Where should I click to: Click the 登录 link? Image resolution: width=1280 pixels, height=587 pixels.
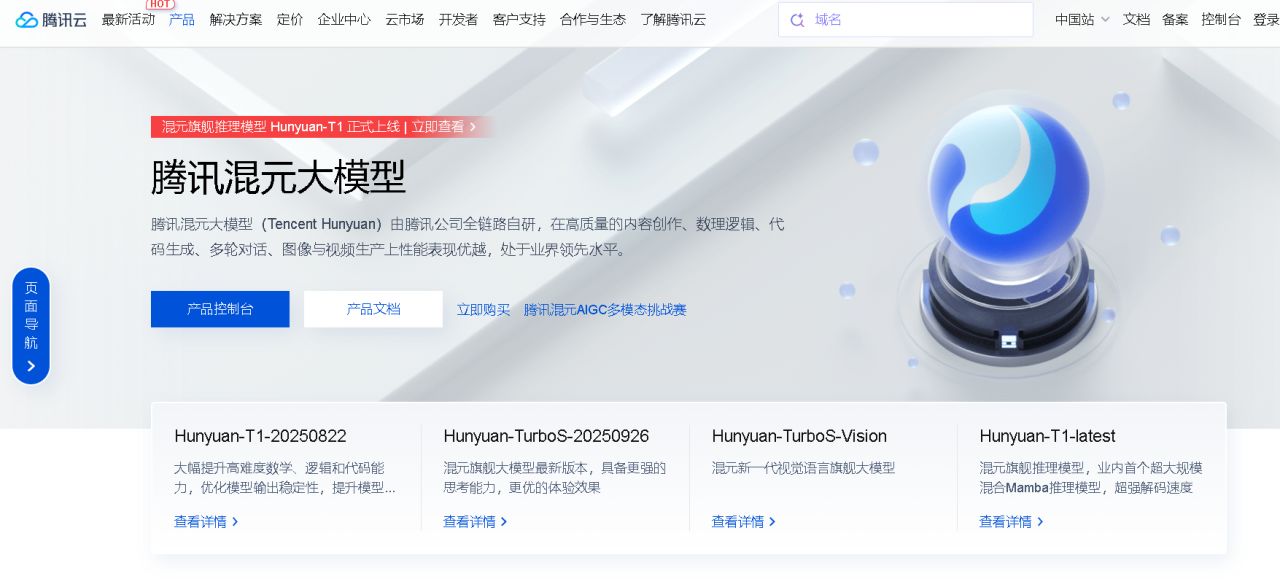click(x=1266, y=19)
